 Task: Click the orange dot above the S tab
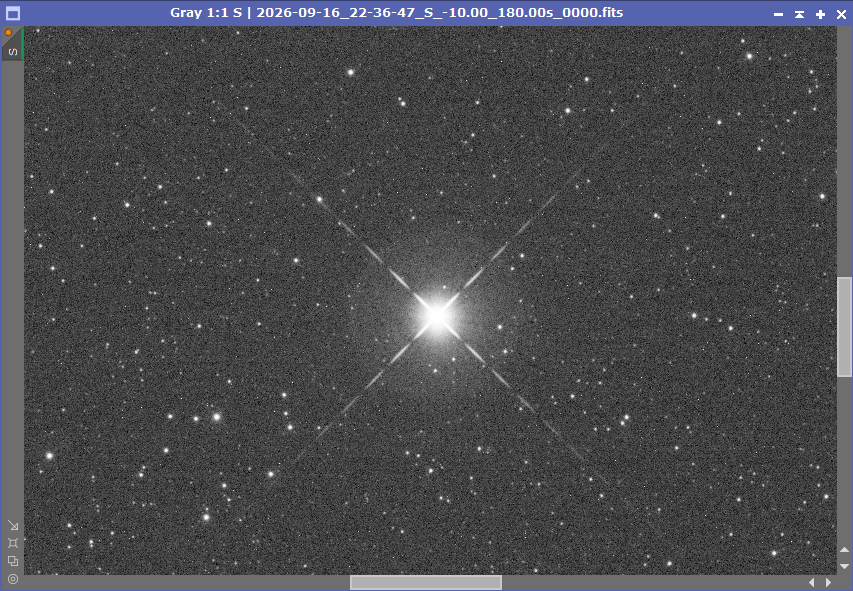(x=8, y=33)
